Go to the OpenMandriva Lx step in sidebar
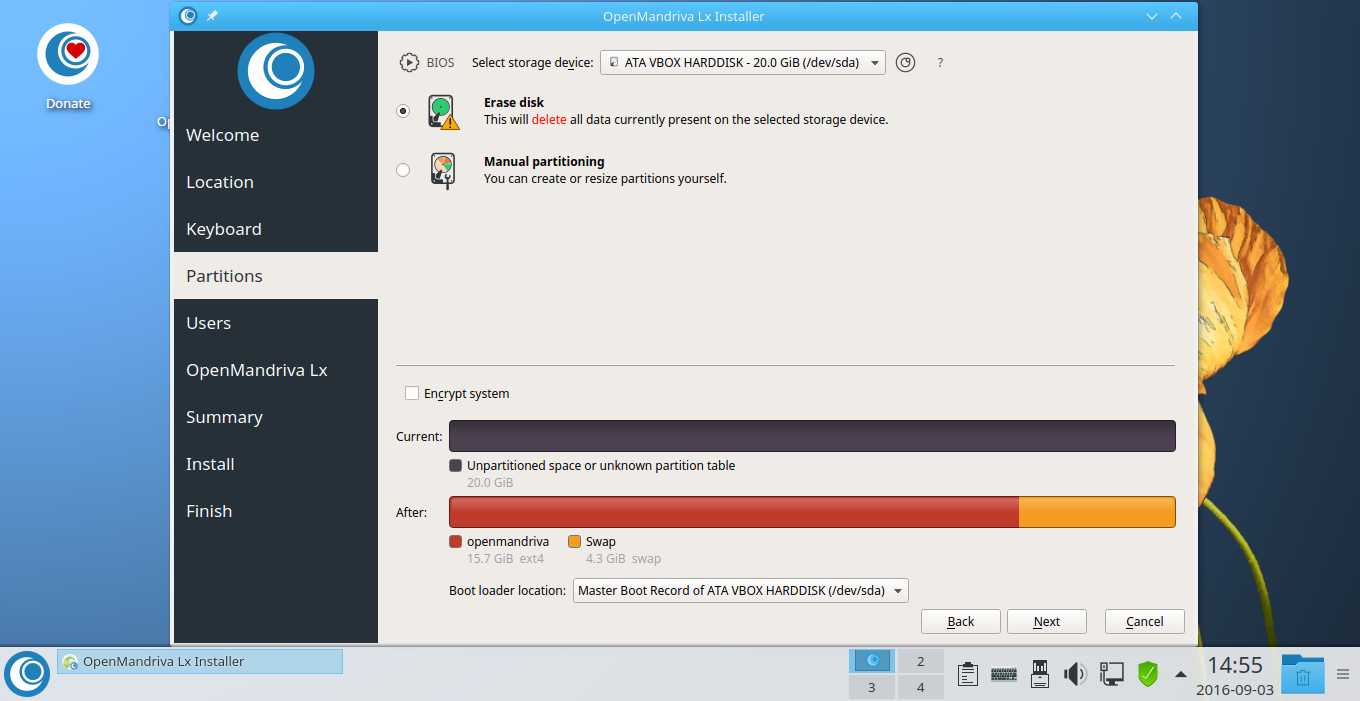The width and height of the screenshot is (1360, 701). tap(276, 370)
